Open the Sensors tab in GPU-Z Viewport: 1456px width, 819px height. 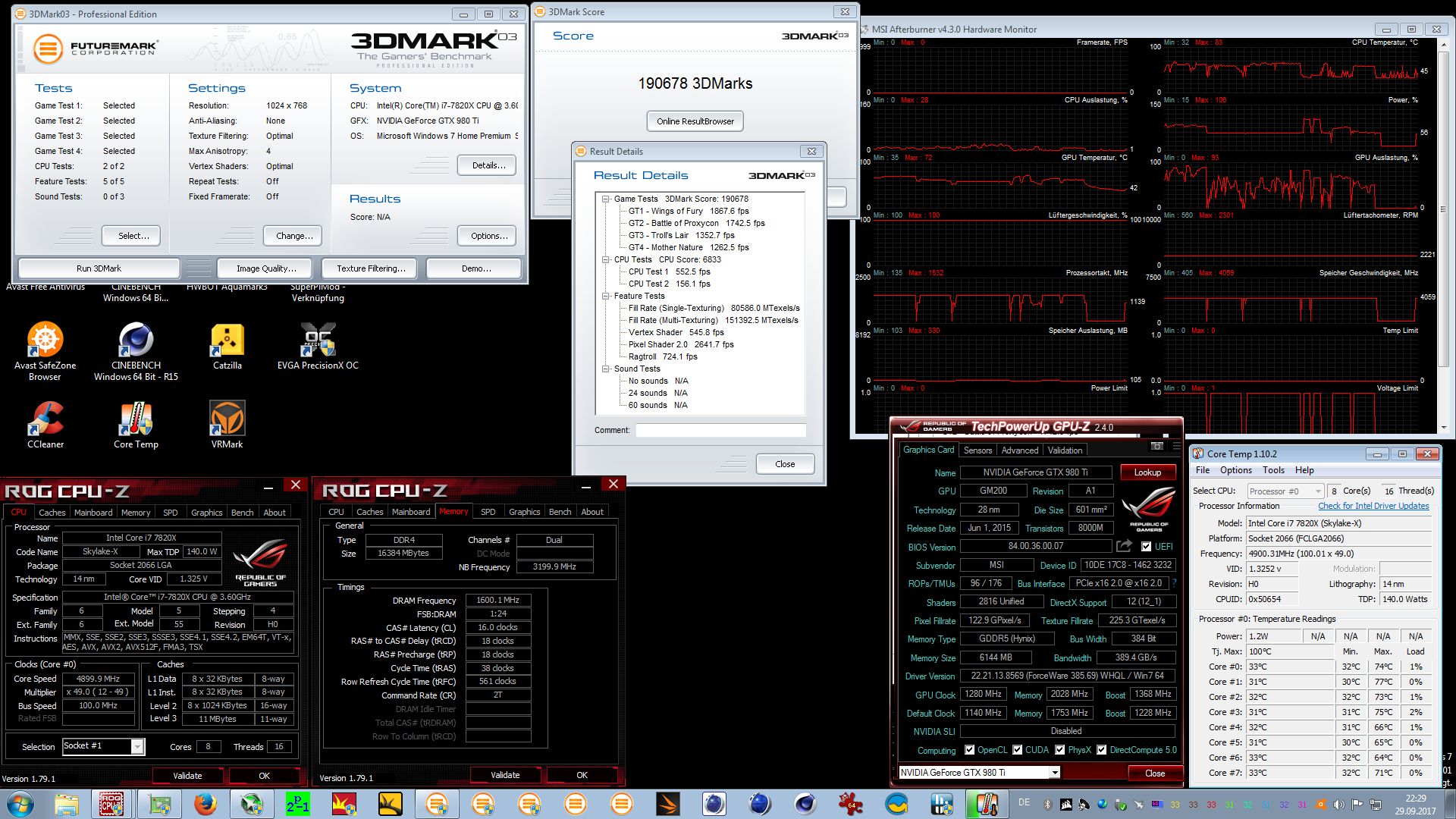pos(977,450)
